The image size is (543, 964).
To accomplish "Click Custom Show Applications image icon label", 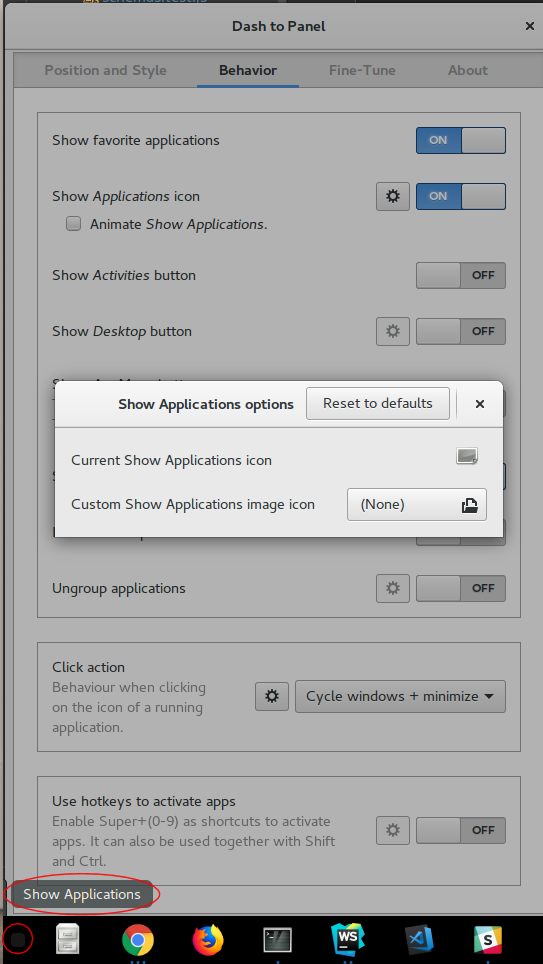I will click(193, 505).
